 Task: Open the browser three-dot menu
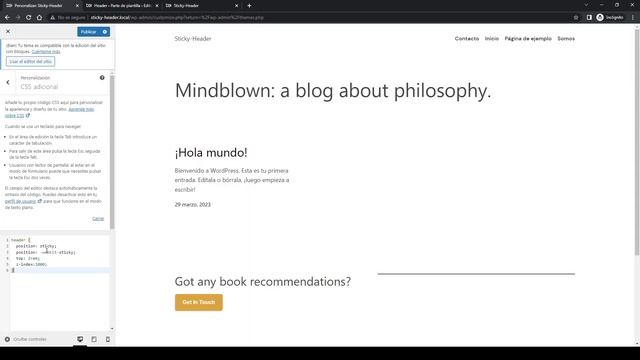pyautogui.click(x=633, y=18)
